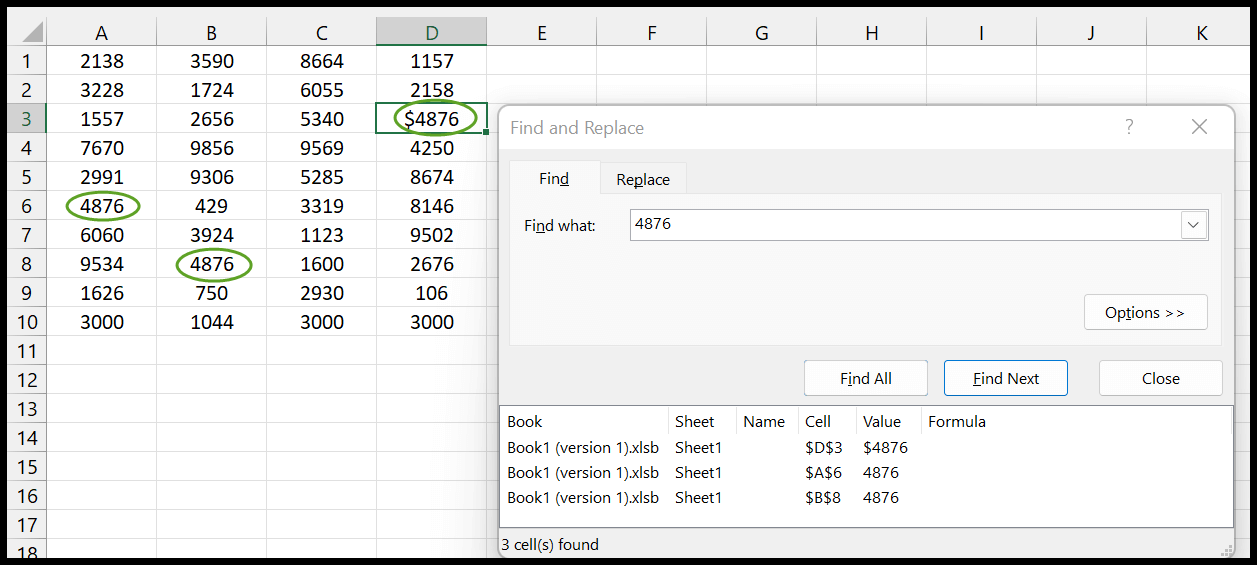This screenshot has width=1257, height=565.
Task: Click the Find Next button
Action: [1006, 378]
